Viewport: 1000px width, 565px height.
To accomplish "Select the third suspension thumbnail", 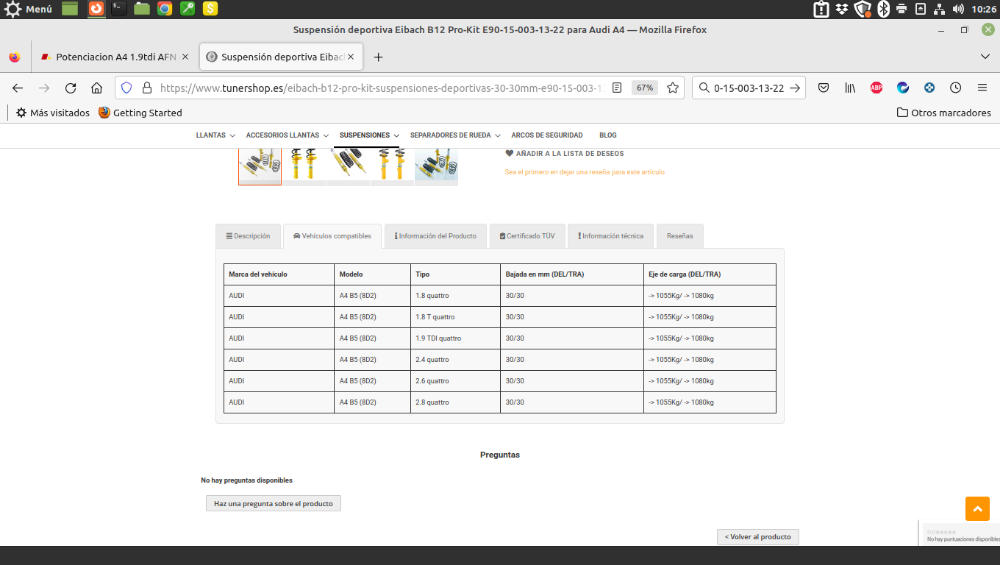I will pyautogui.click(x=348, y=166).
